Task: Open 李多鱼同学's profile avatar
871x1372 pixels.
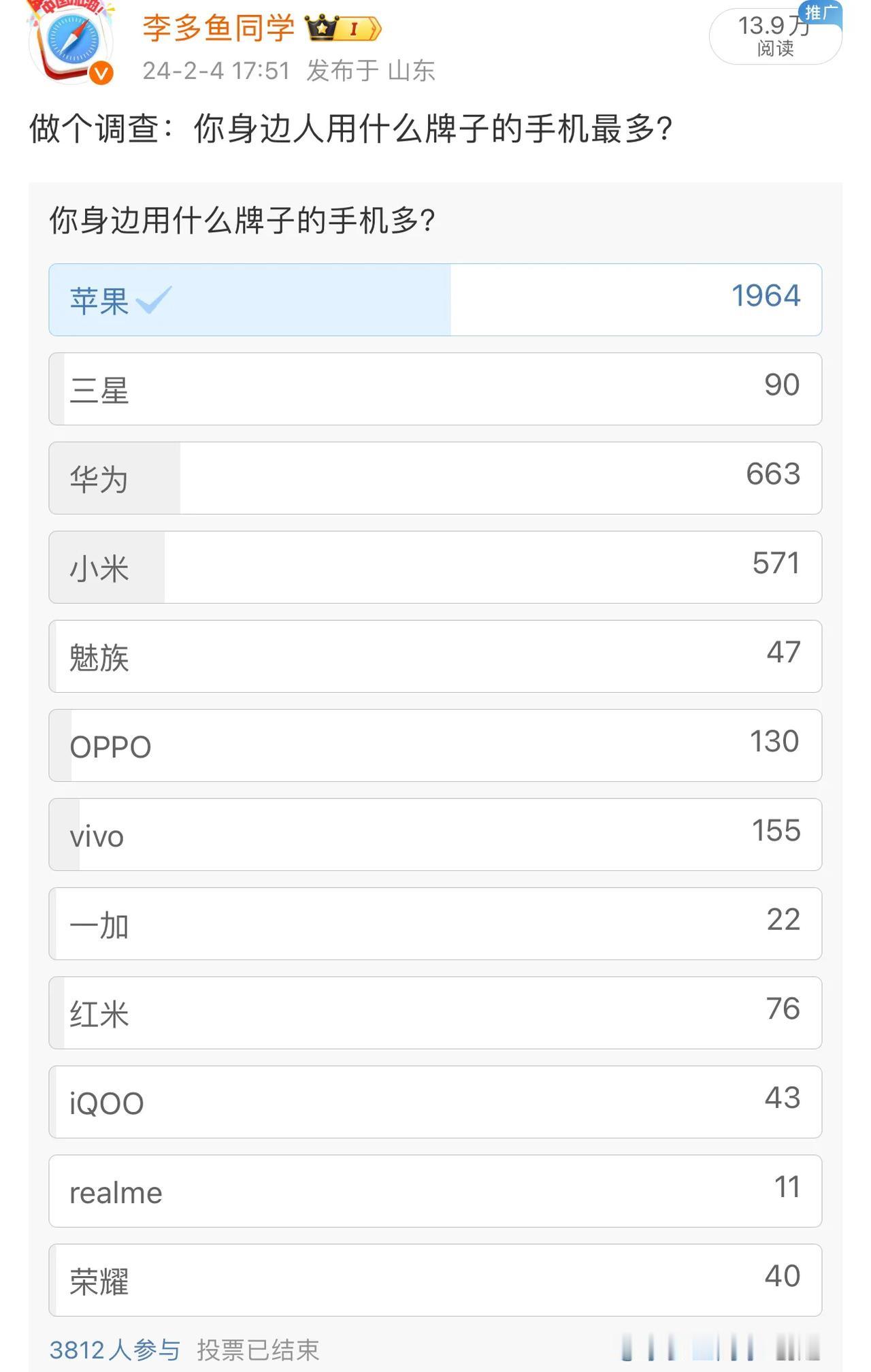Action: tap(71, 42)
